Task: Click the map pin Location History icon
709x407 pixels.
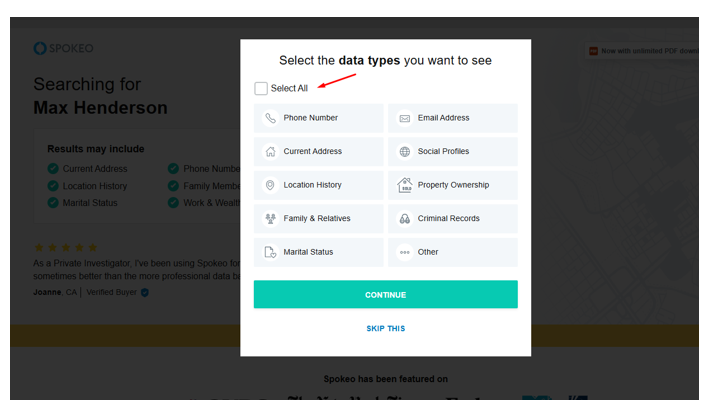Action: (270, 185)
